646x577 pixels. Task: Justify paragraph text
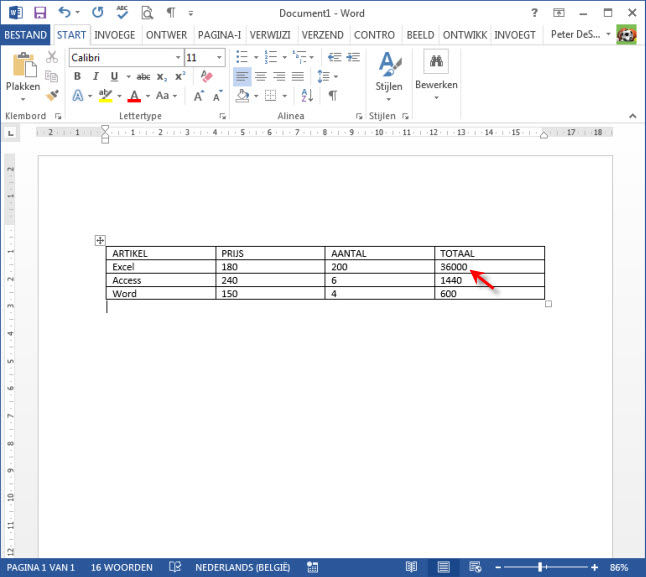click(x=297, y=76)
